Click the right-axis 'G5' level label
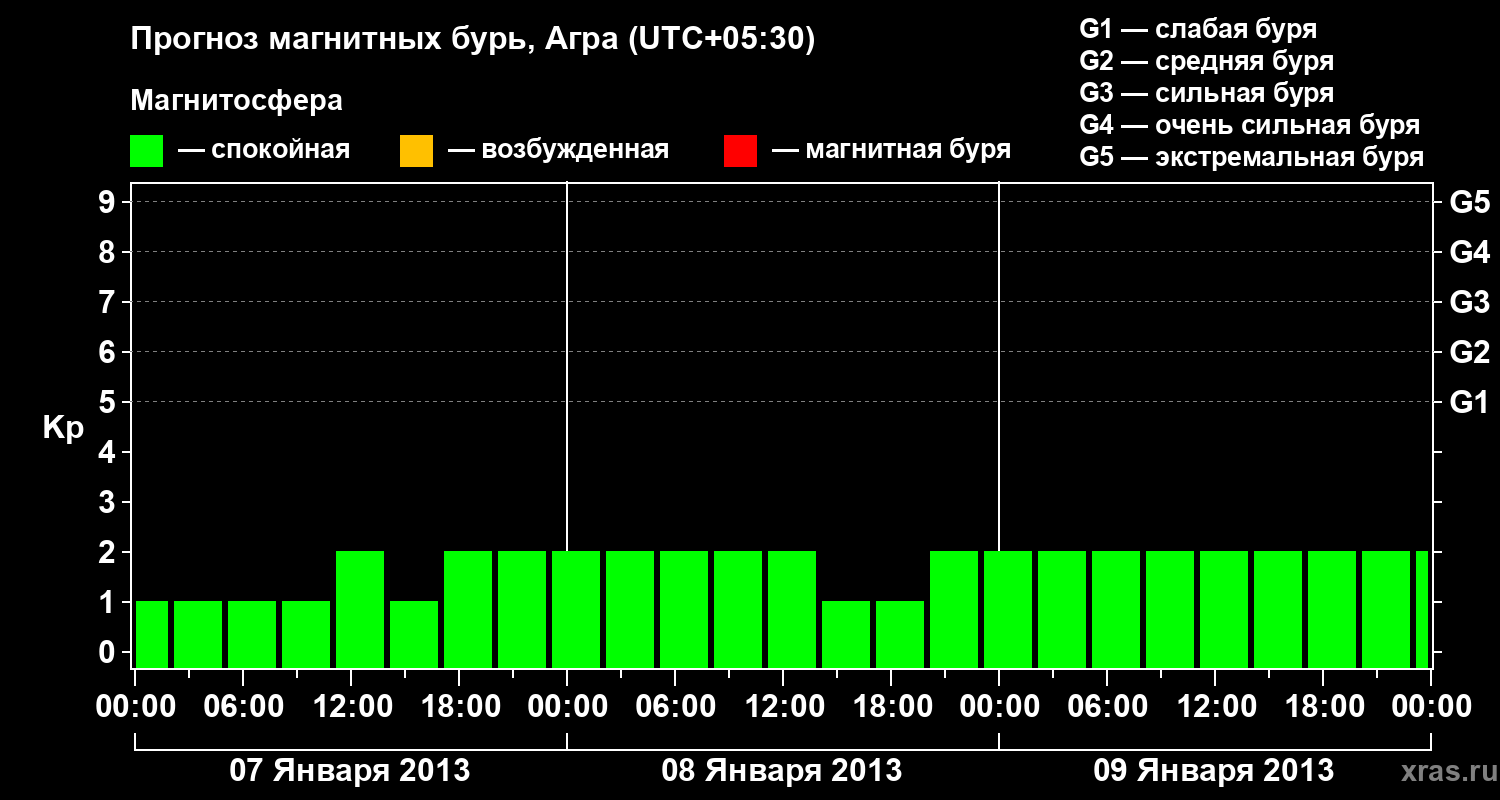This screenshot has width=1500, height=800. point(1469,202)
